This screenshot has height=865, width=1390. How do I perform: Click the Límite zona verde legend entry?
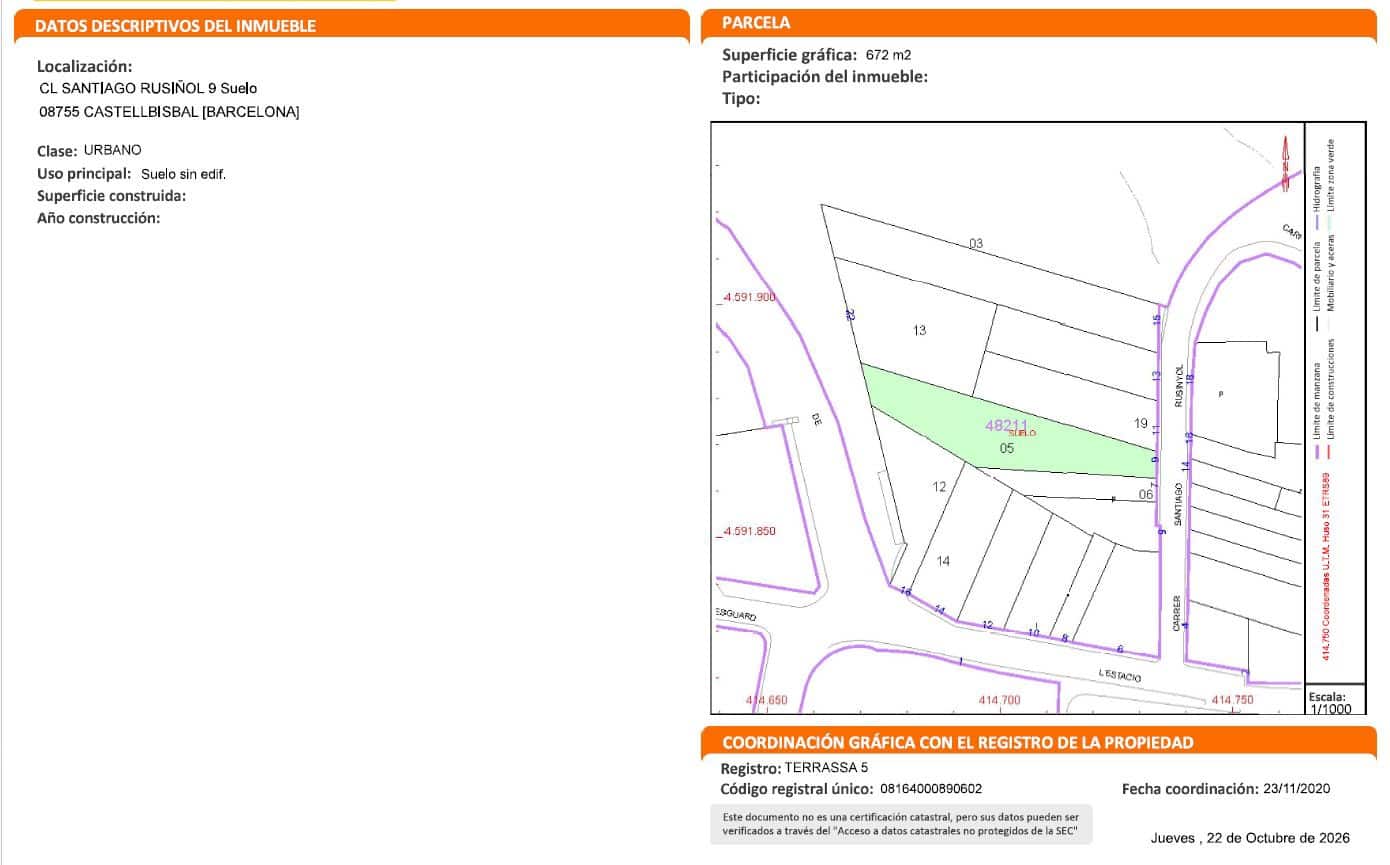(1331, 182)
